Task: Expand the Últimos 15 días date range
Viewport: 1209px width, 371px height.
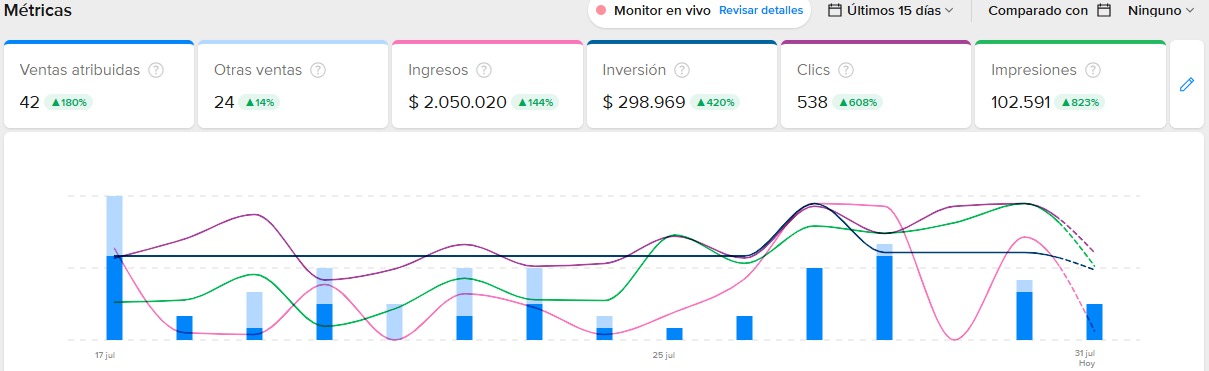Action: [x=891, y=10]
